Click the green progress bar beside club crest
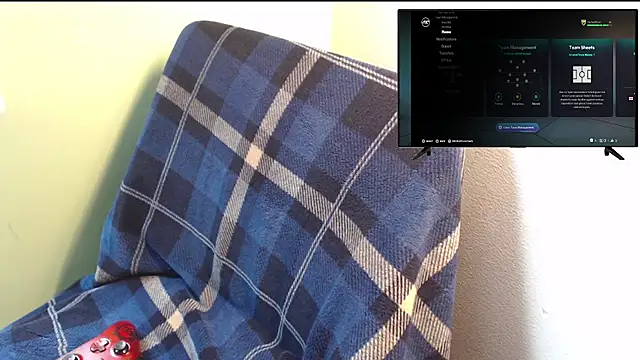 click(598, 25)
